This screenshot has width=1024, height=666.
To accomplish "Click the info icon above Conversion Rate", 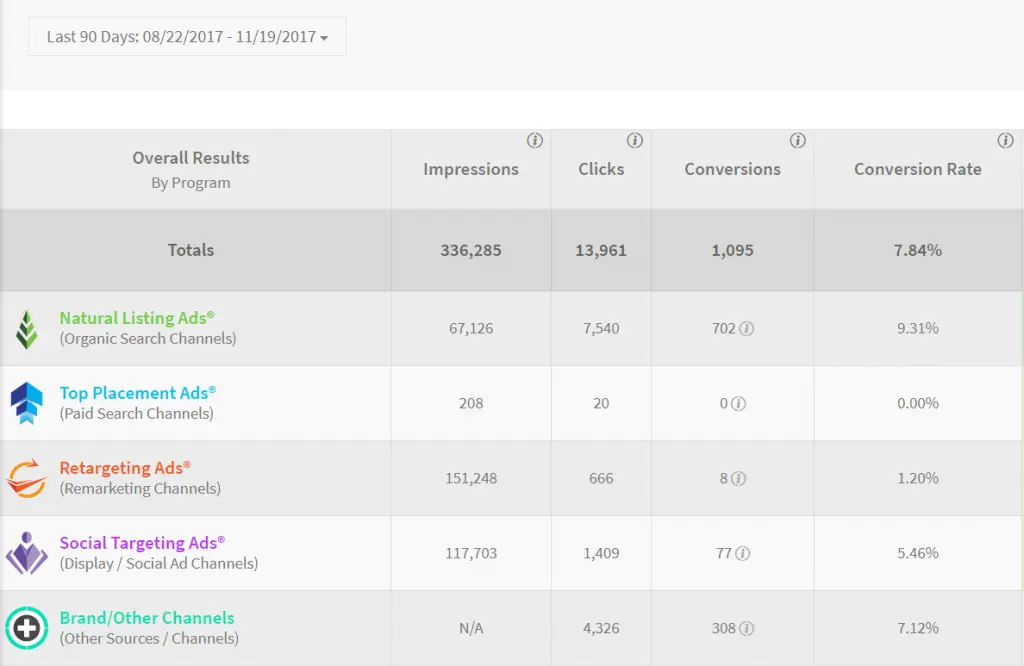I will coord(1005,141).
